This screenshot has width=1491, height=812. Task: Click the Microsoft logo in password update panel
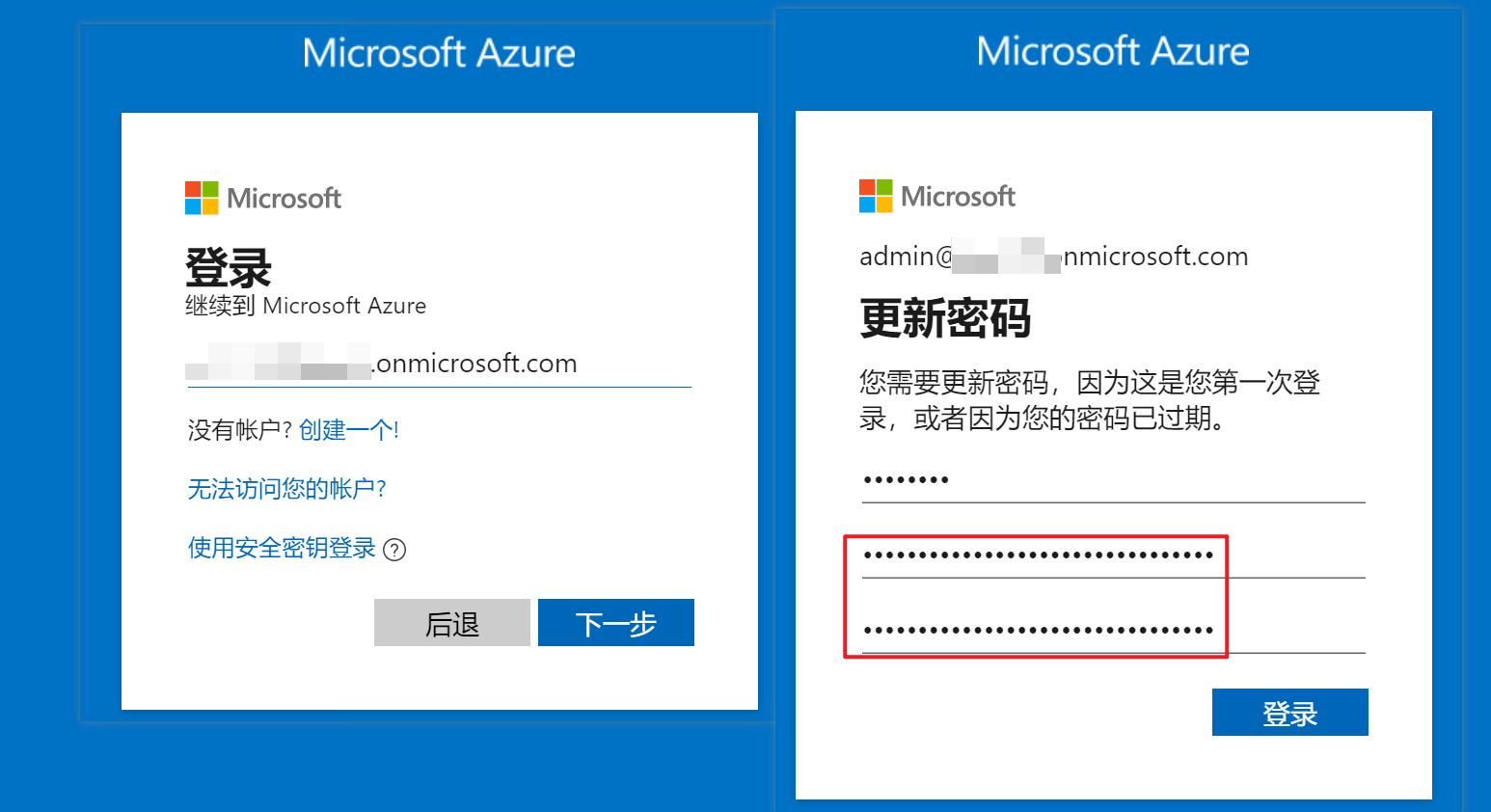pyautogui.click(x=937, y=197)
